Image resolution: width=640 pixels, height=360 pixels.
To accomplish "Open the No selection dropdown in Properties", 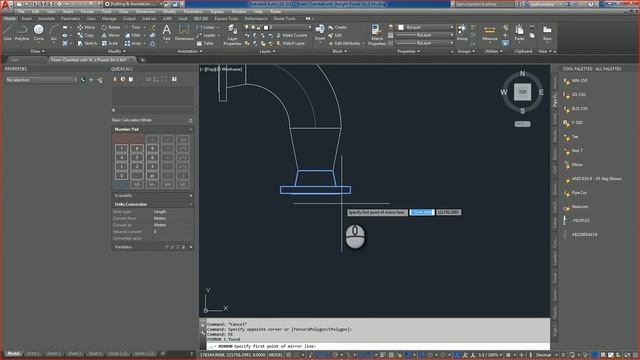I will (x=41, y=80).
